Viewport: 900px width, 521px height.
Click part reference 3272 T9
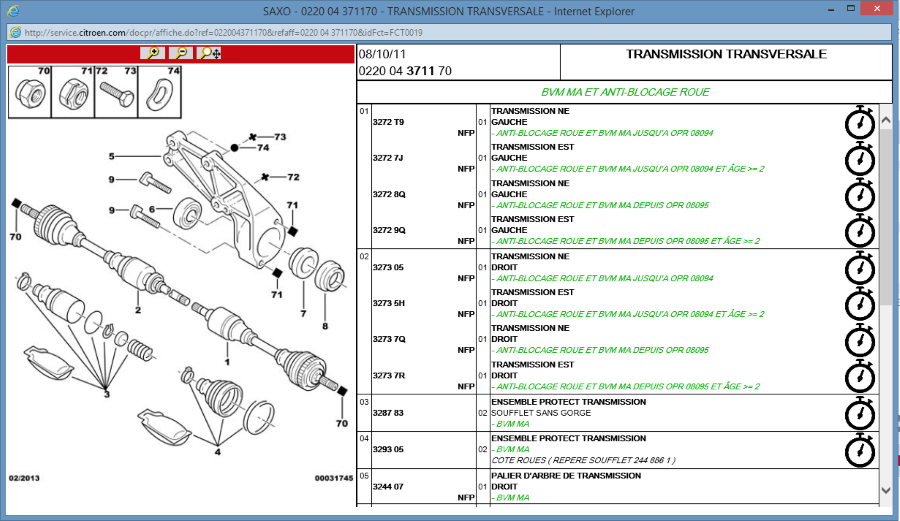point(388,122)
